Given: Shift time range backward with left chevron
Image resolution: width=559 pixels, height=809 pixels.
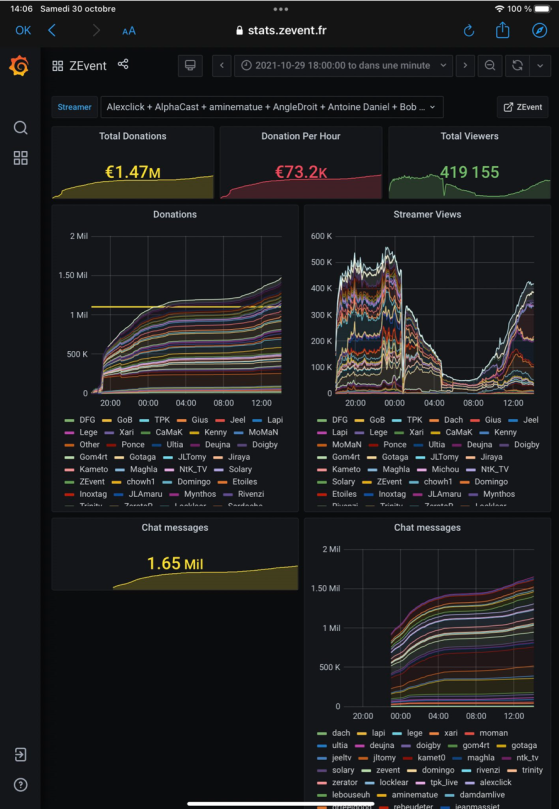Looking at the screenshot, I should [222, 66].
